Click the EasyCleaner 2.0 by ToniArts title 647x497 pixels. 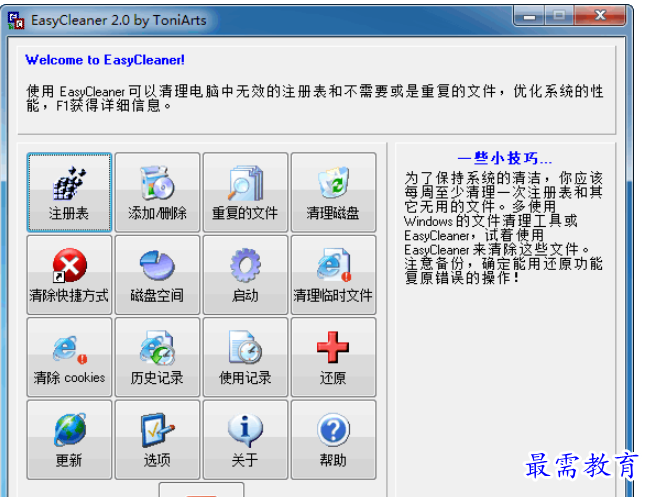pos(118,20)
